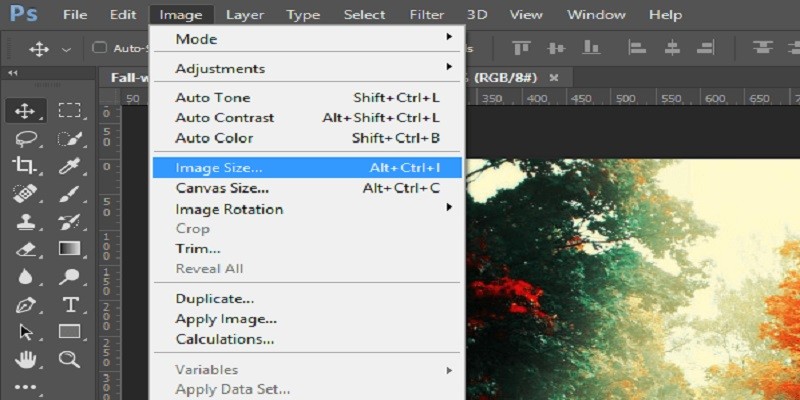Align top edges in options bar
The width and height of the screenshot is (800, 400).
(x=521, y=48)
